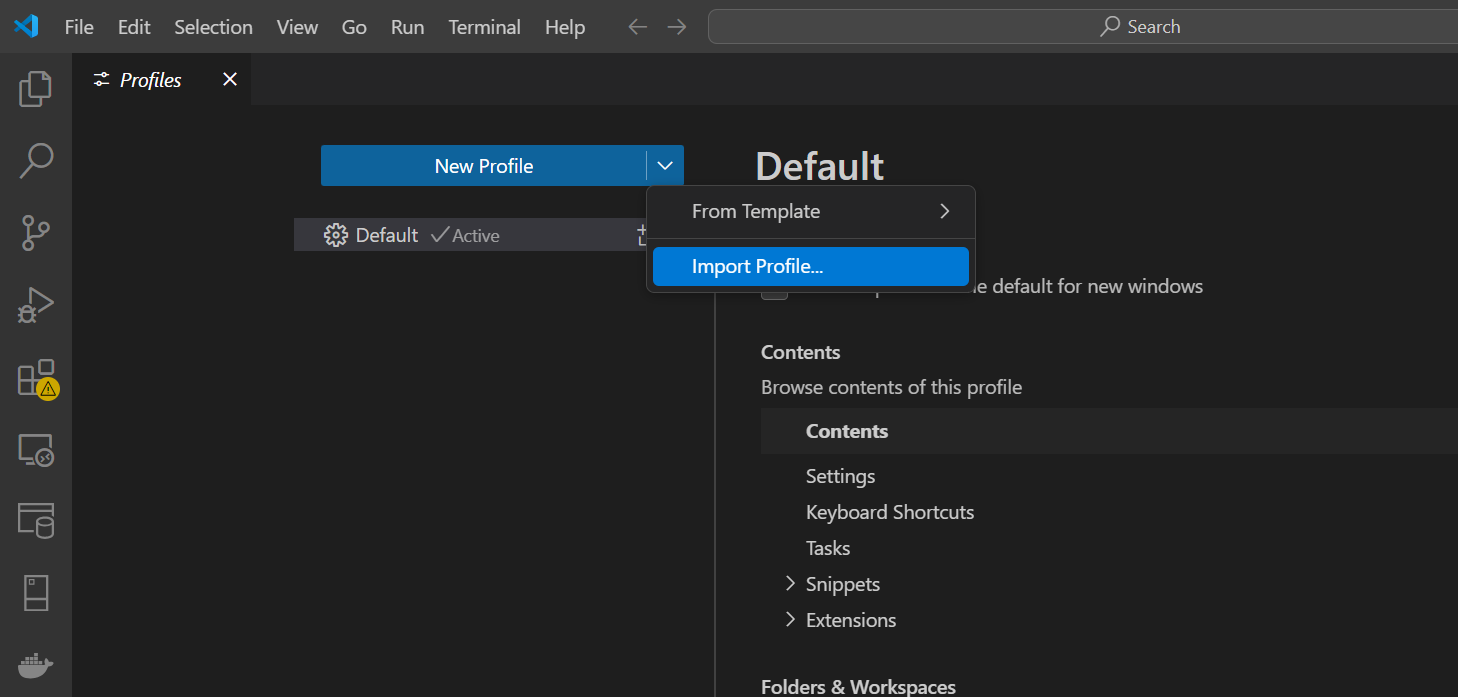The width and height of the screenshot is (1458, 697).
Task: Open the Run and Debug panel
Action: 35,304
